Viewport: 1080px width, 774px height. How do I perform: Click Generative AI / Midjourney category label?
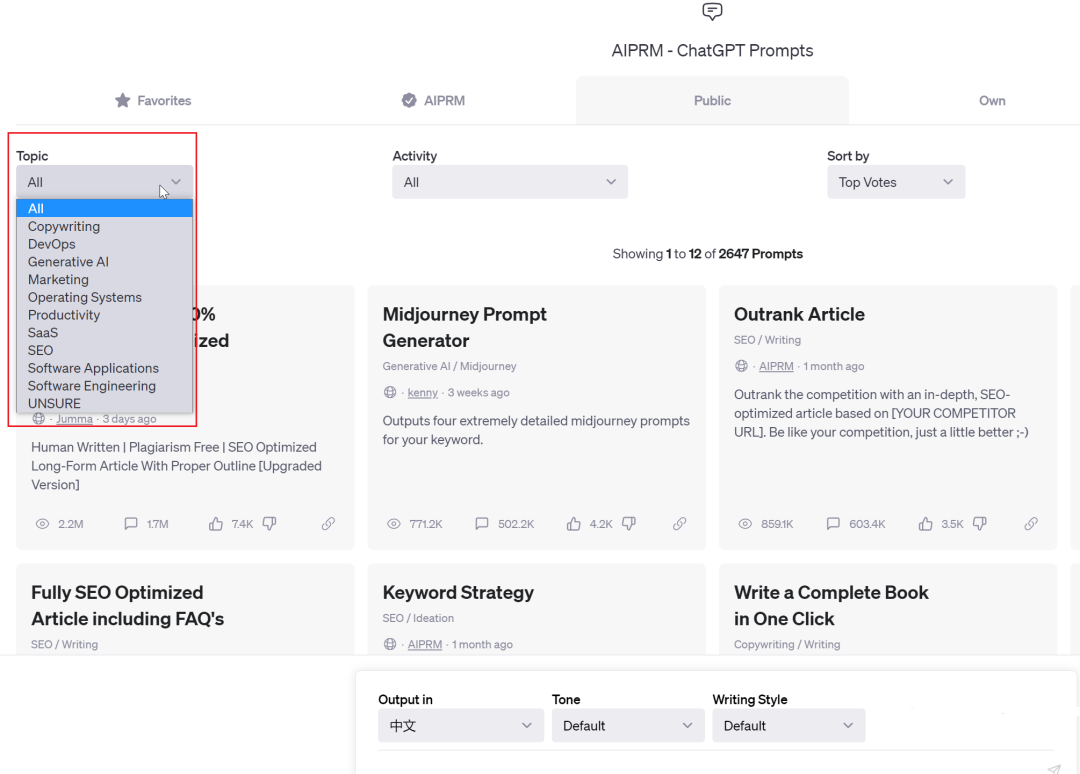[449, 366]
